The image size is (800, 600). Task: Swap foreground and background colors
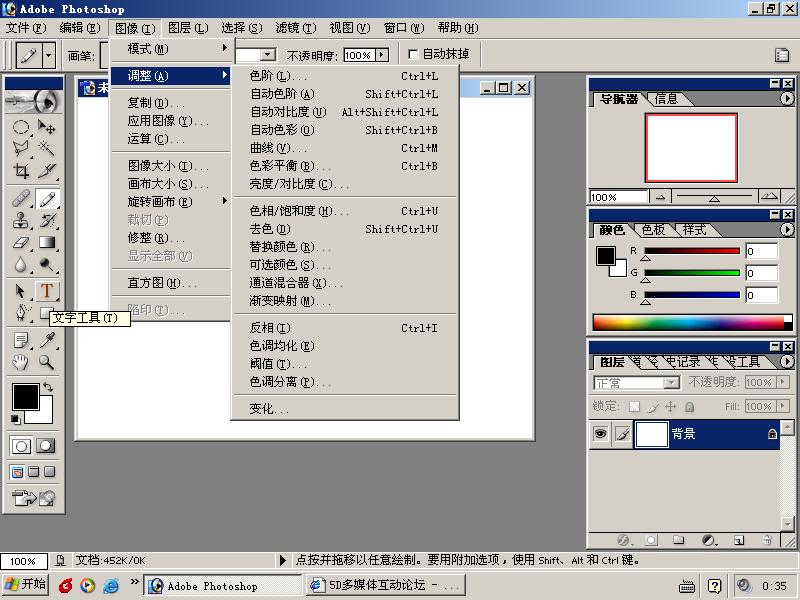[x=47, y=387]
